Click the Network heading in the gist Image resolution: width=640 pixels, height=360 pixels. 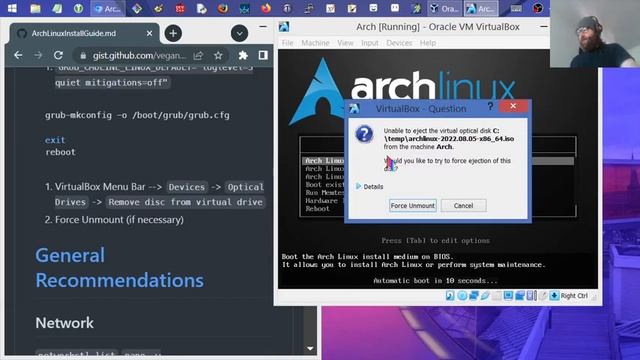coord(64,323)
